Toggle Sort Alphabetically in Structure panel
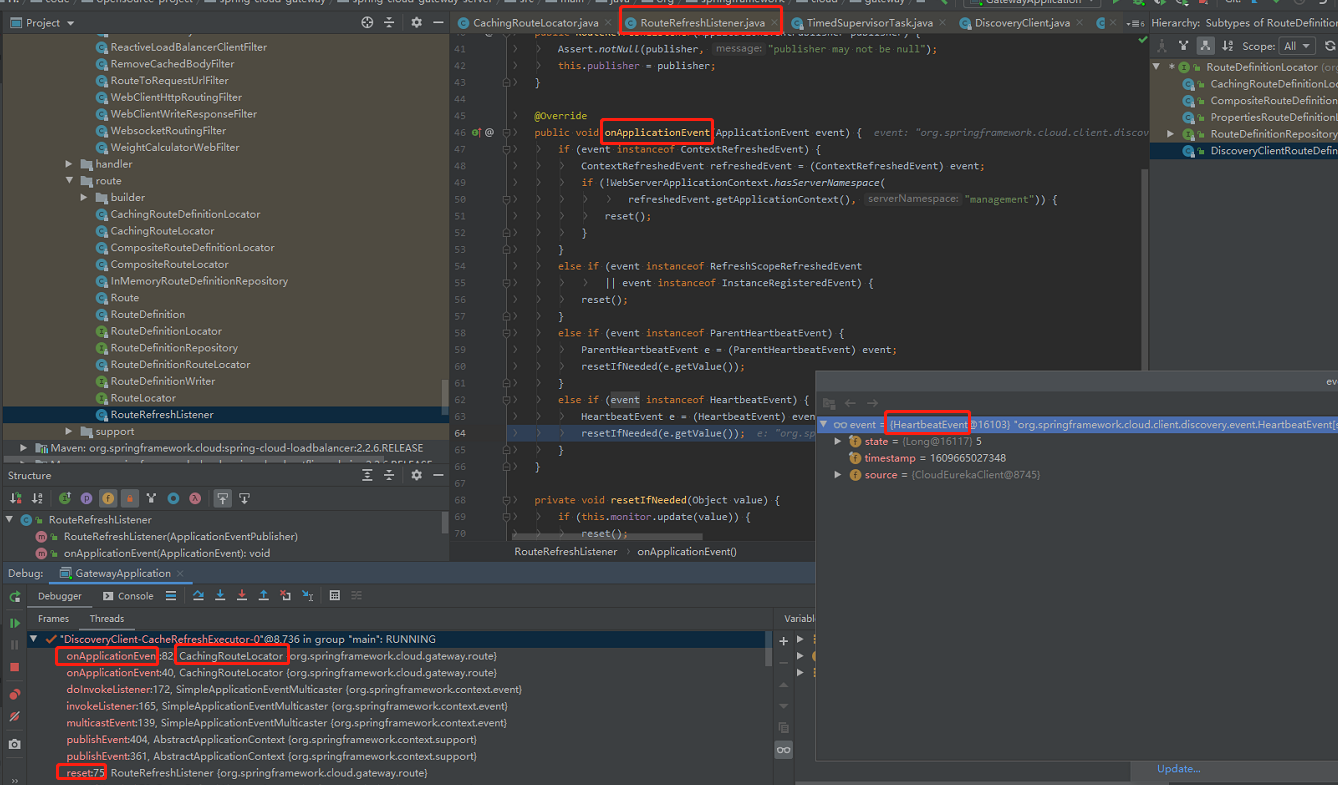The width and height of the screenshot is (1338, 785). (x=37, y=498)
